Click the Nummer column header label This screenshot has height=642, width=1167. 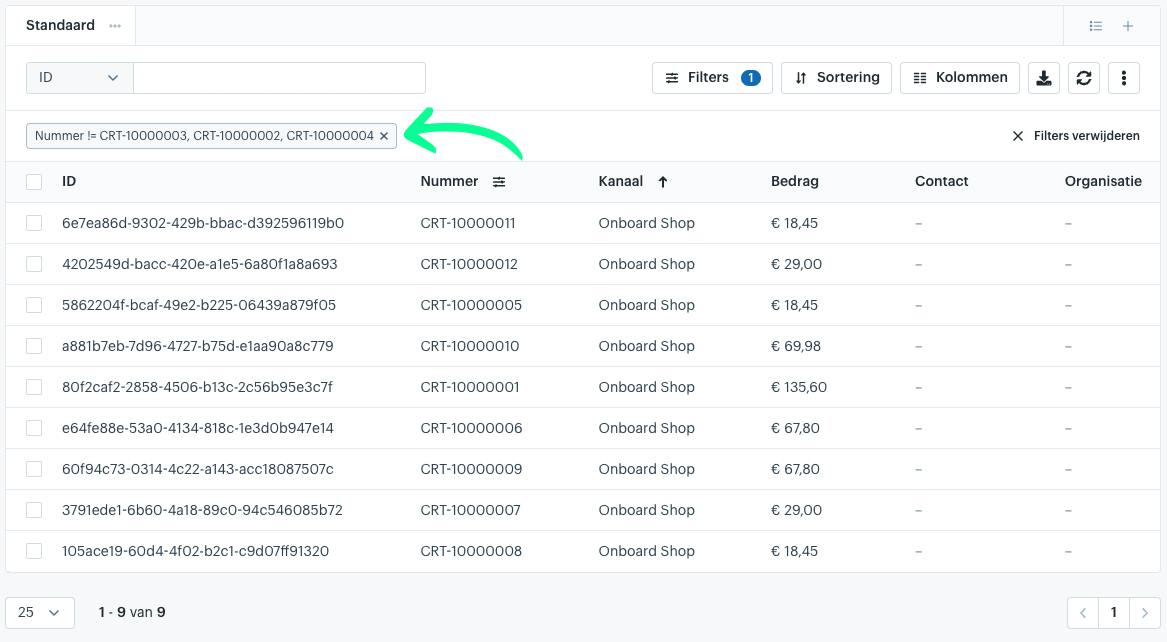click(x=449, y=182)
